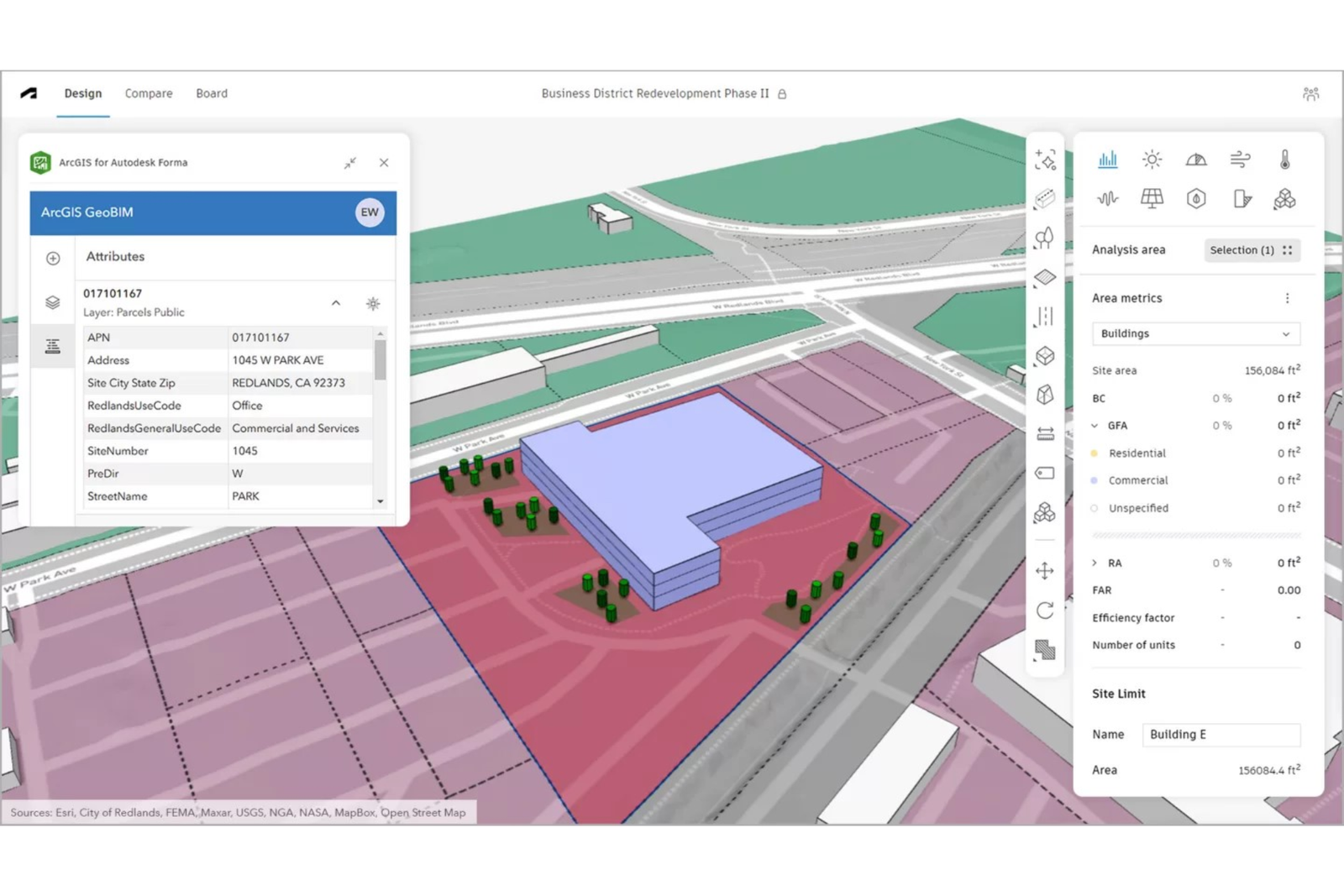Click the RedlandsUseCode value 'Office'
Viewport: 1344px width, 896px height.
pos(247,406)
